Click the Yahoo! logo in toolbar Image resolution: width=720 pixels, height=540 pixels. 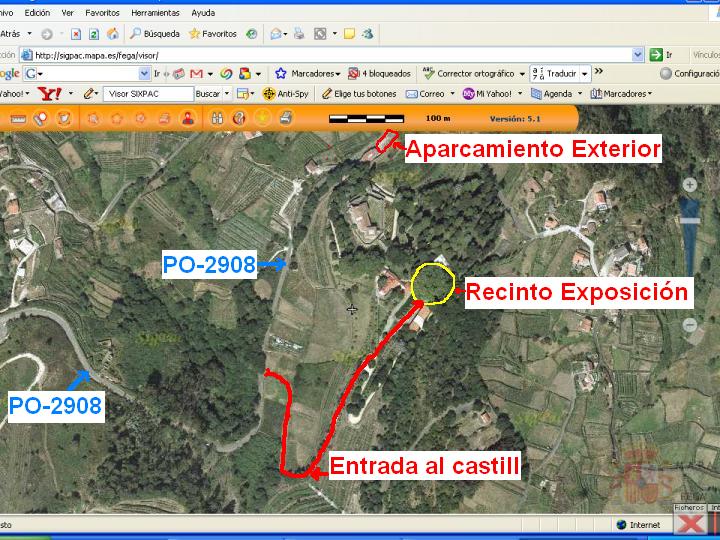coord(49,93)
